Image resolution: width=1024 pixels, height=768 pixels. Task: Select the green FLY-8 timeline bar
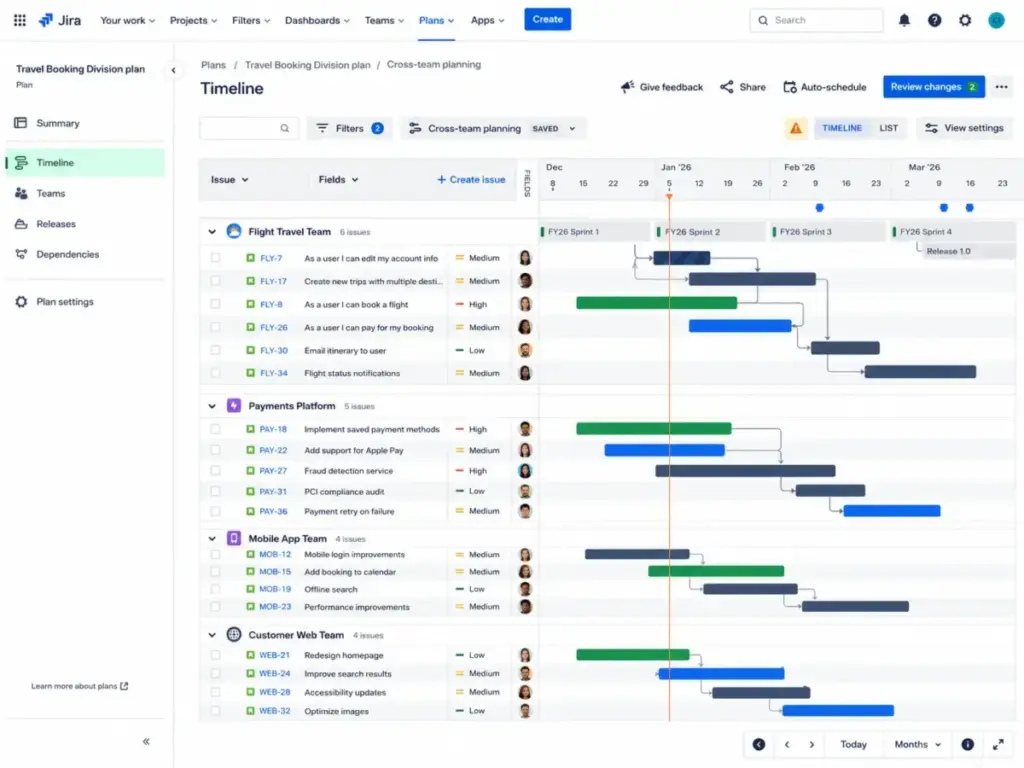(656, 303)
